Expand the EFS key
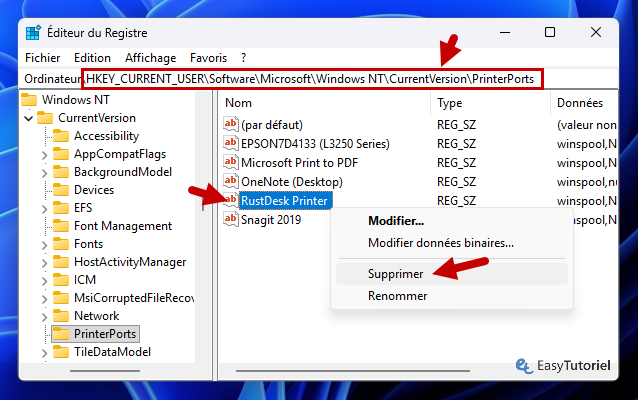 [44, 209]
